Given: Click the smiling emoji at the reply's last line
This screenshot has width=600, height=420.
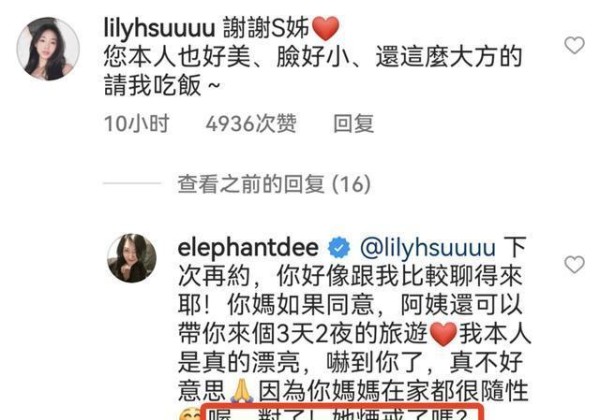Looking at the screenshot, I should coord(190,415).
